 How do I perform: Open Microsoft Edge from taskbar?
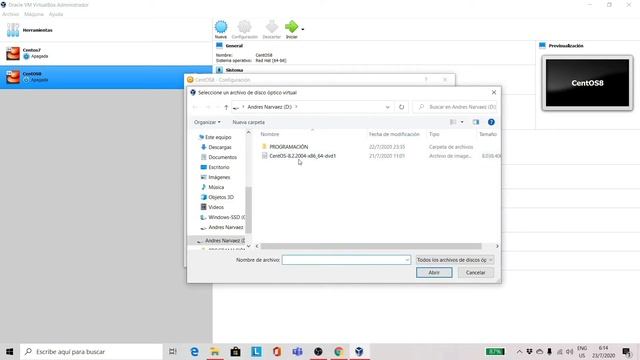point(195,351)
